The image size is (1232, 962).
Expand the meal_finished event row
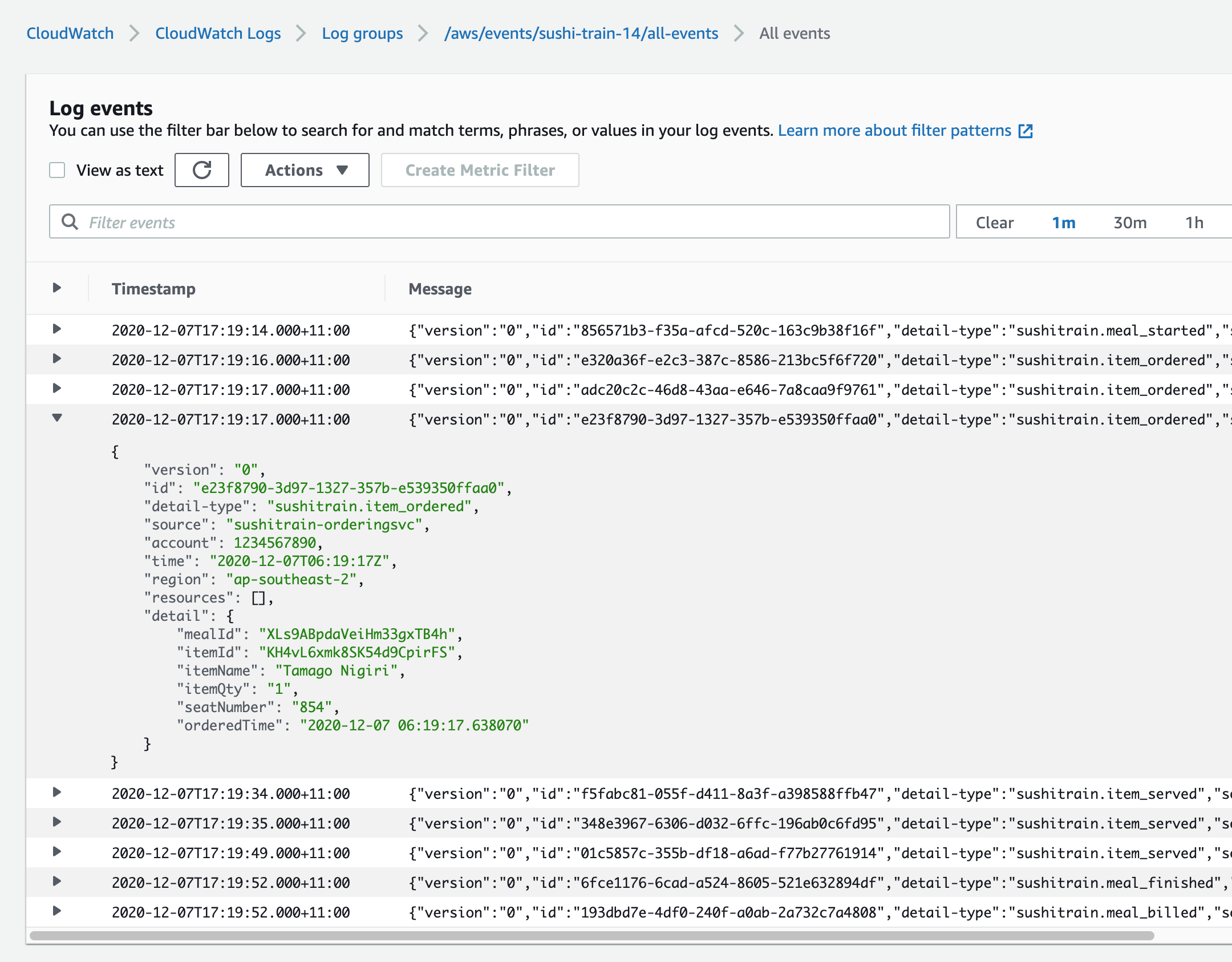click(x=57, y=882)
